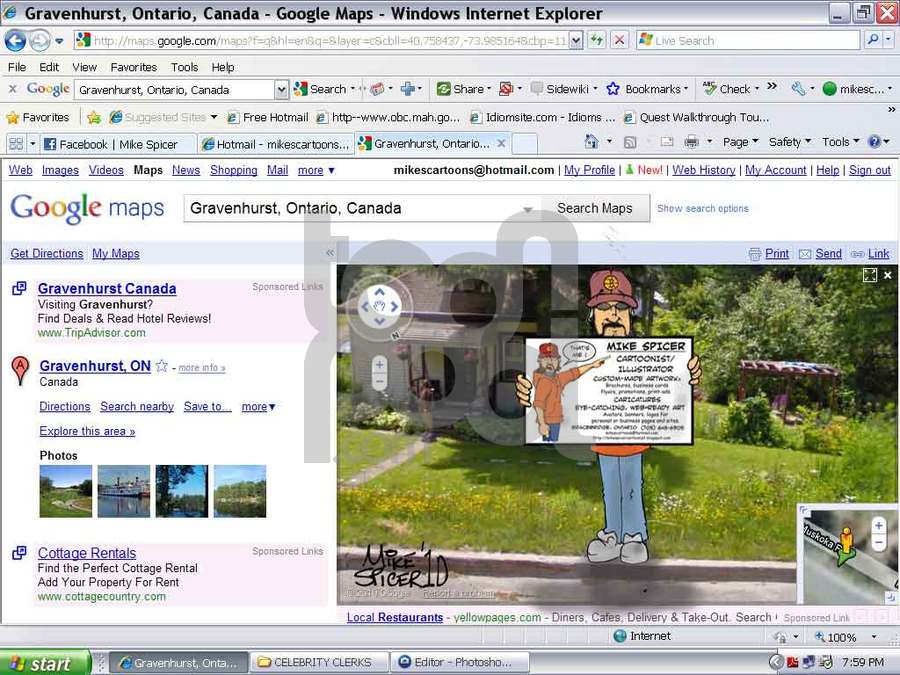Open the Editor - Photoshop taskbar item
Viewport: 900px width, 675px height.
point(460,662)
